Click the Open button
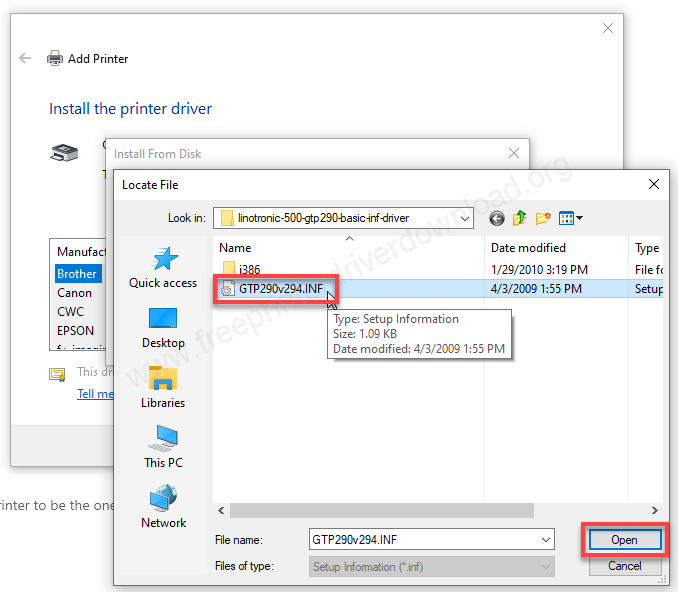 click(624, 540)
